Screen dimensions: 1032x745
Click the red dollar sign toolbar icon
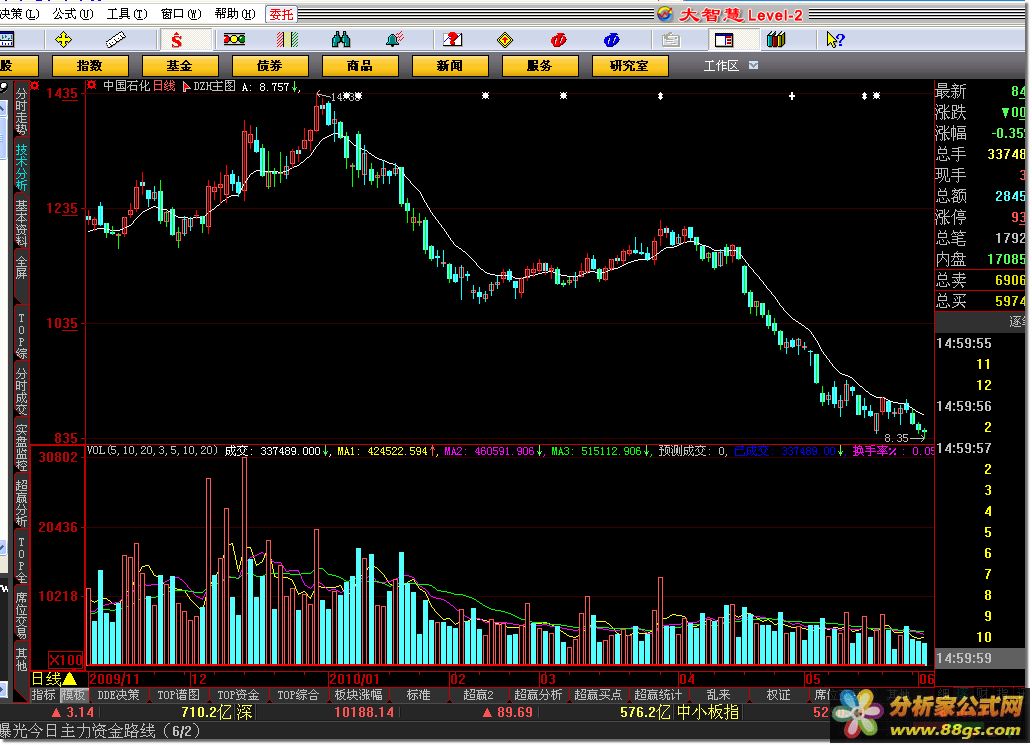[x=177, y=40]
